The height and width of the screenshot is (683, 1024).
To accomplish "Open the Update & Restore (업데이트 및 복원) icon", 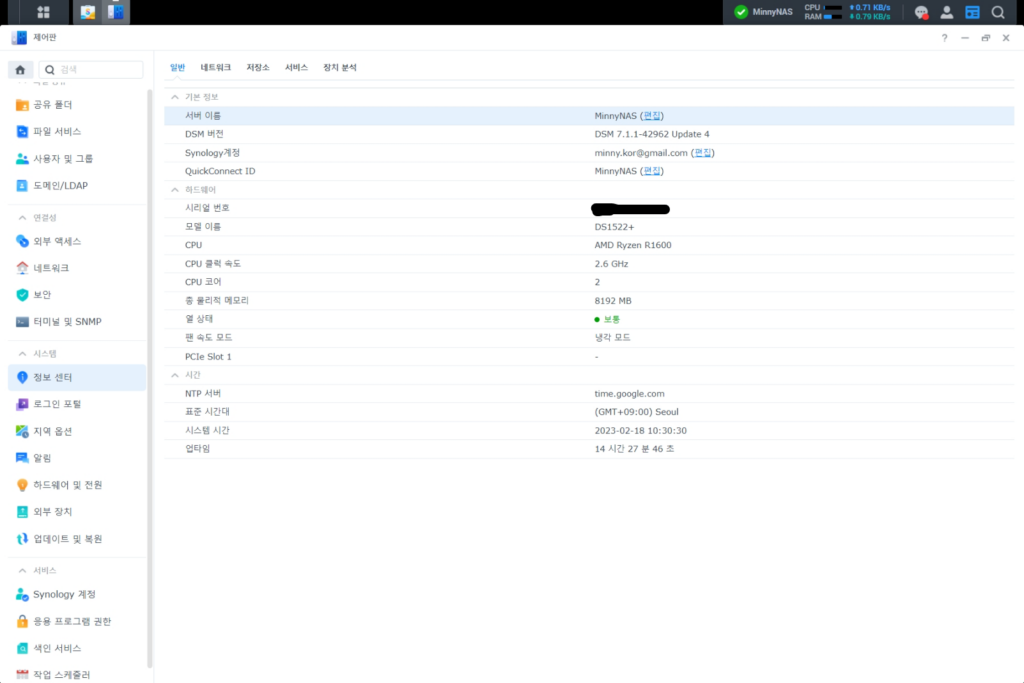I will [x=22, y=539].
